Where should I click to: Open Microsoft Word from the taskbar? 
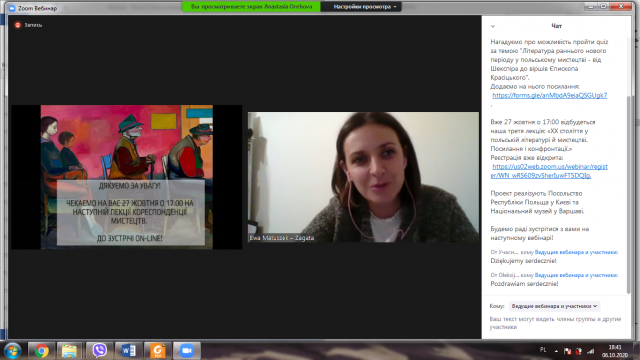coord(129,350)
